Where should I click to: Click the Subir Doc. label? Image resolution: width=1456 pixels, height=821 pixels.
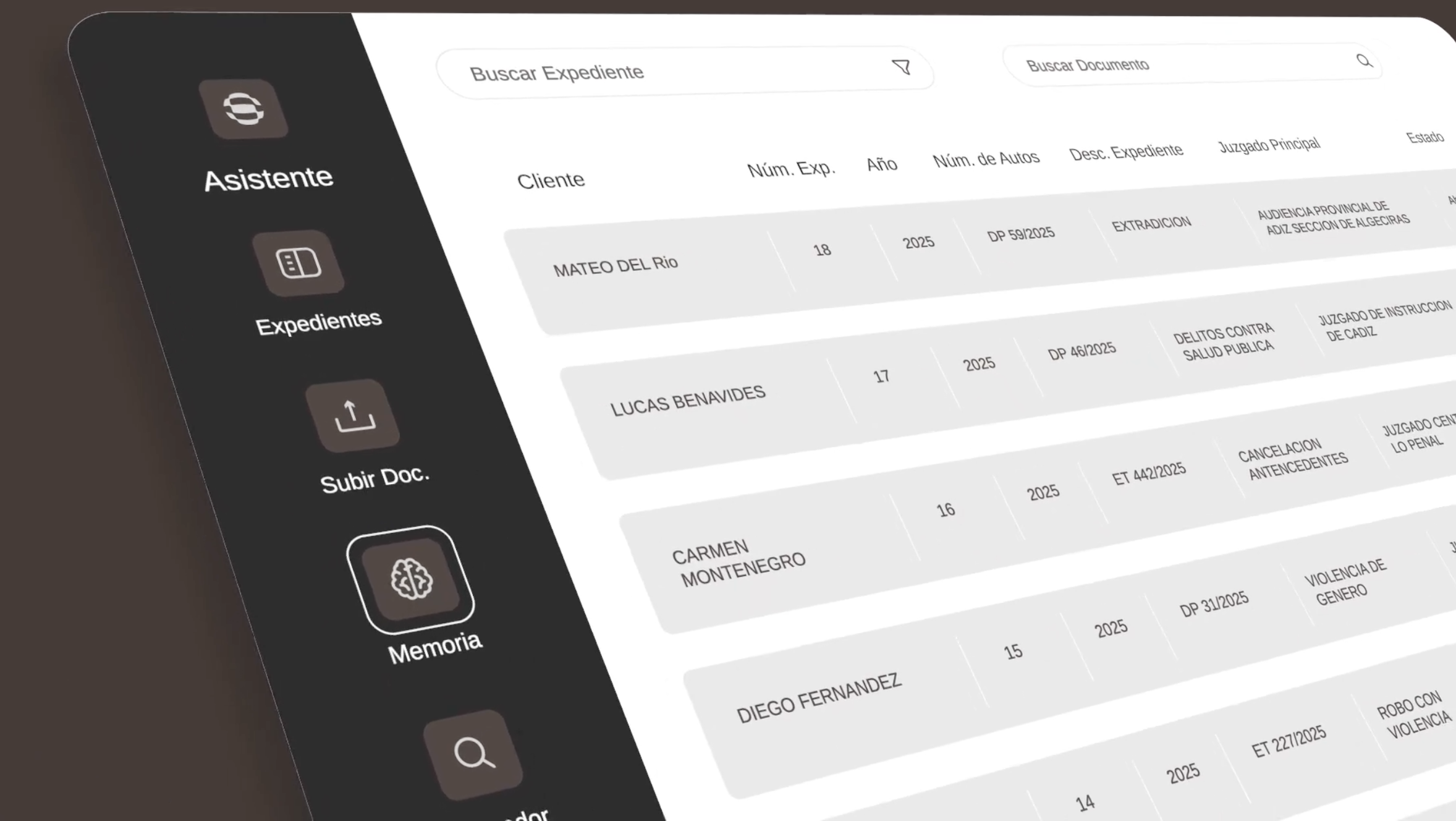pyautogui.click(x=375, y=479)
